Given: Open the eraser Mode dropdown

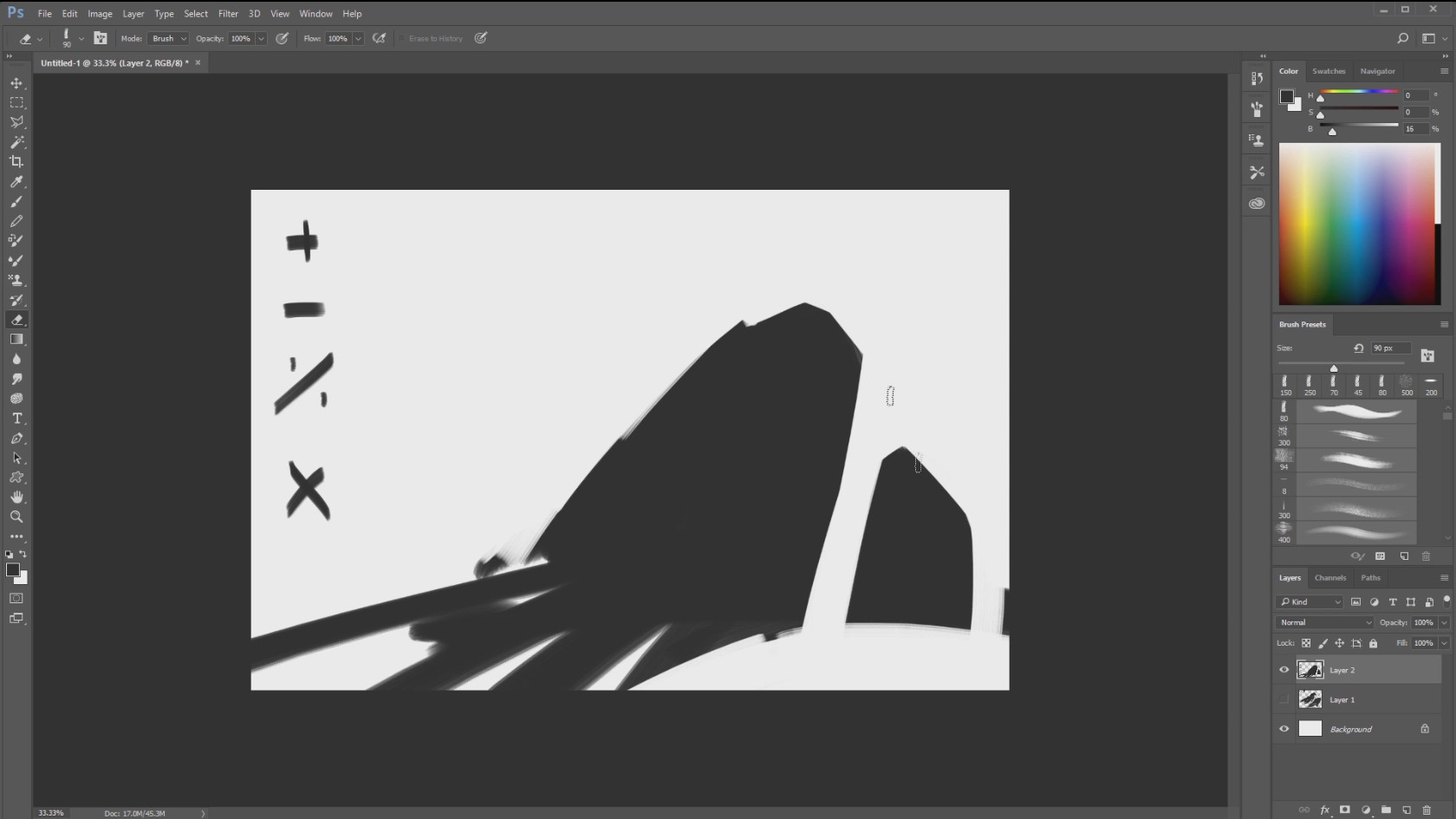Looking at the screenshot, I should point(169,39).
